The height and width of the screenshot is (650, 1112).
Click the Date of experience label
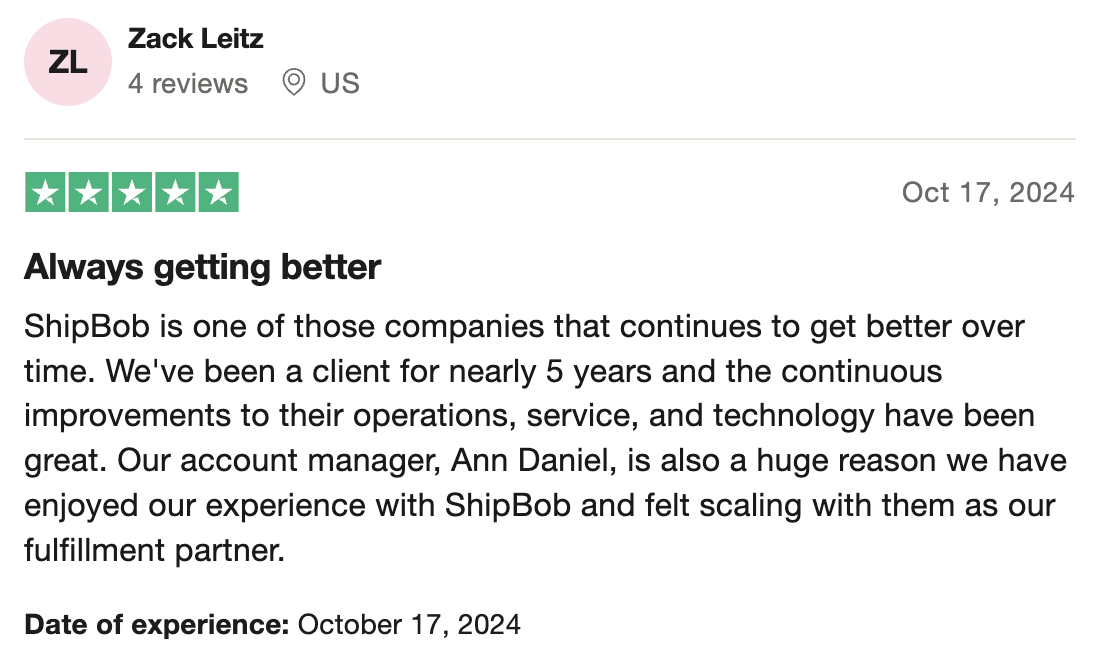[x=157, y=624]
